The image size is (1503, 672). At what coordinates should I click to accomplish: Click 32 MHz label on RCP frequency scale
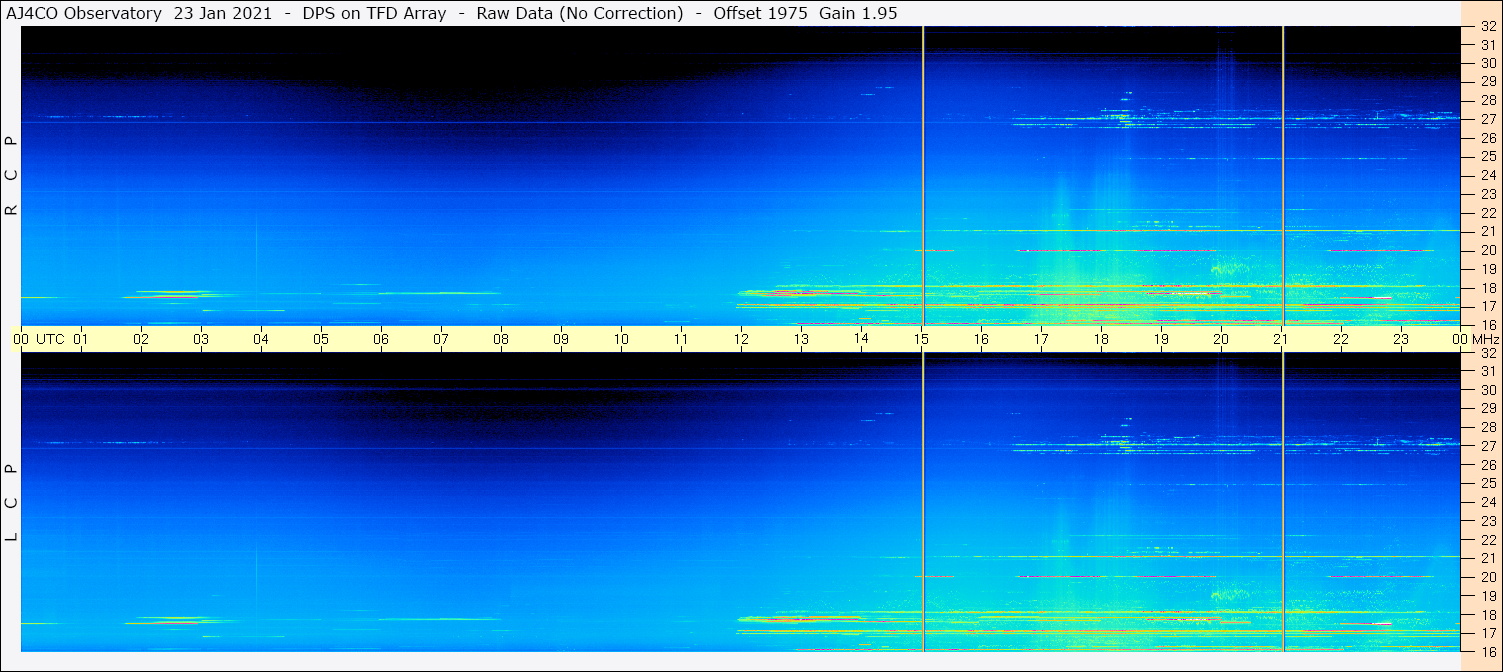point(1487,26)
